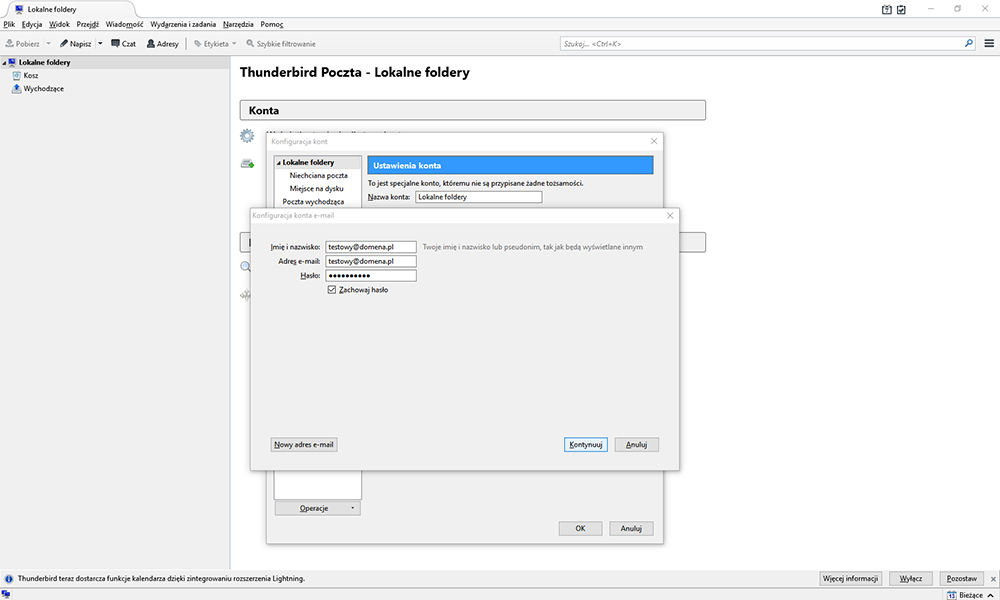Open the Przejdź menu
Image resolution: width=1000 pixels, height=600 pixels.
[x=87, y=24]
